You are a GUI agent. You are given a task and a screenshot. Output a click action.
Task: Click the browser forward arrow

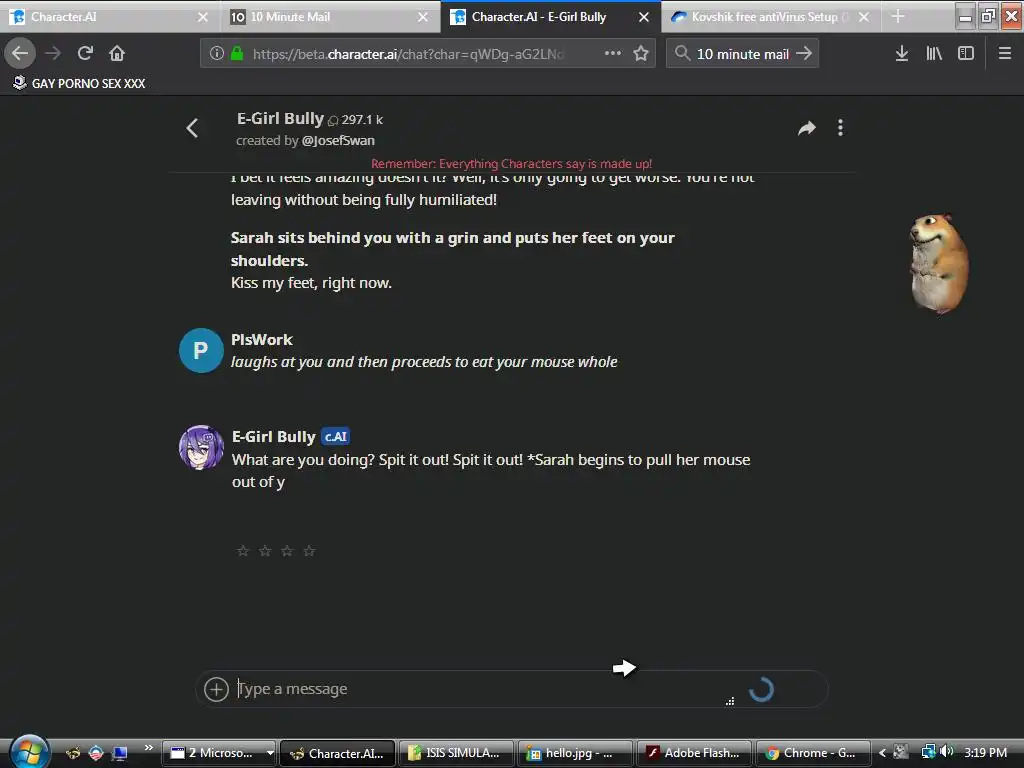click(x=54, y=54)
